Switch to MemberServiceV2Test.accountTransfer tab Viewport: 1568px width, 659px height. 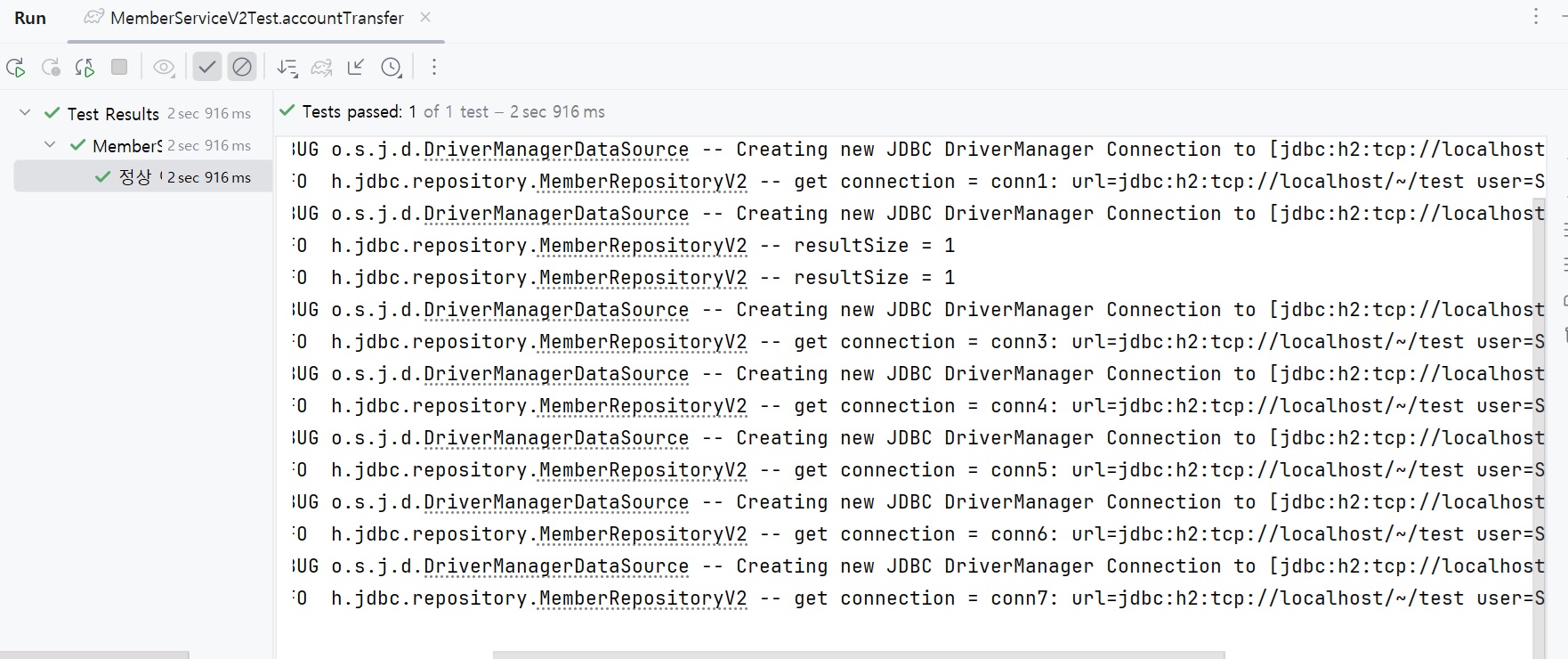pos(256,18)
